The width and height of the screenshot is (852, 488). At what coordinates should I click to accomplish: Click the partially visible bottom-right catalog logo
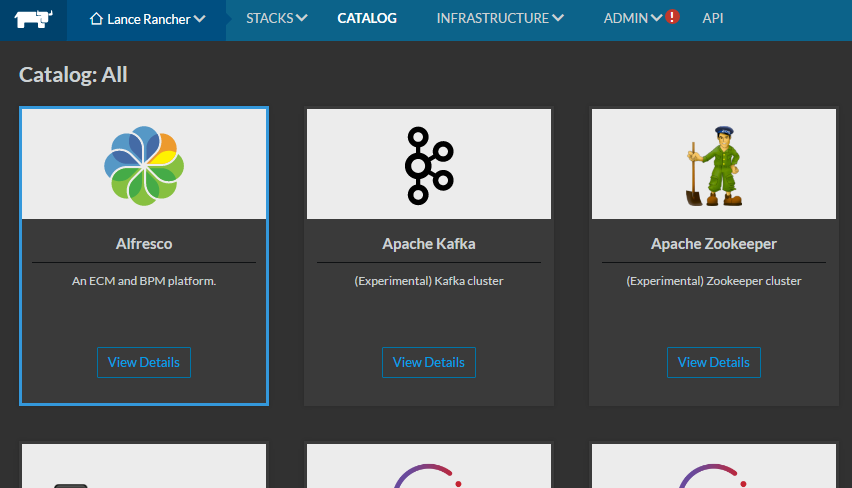coord(713,473)
